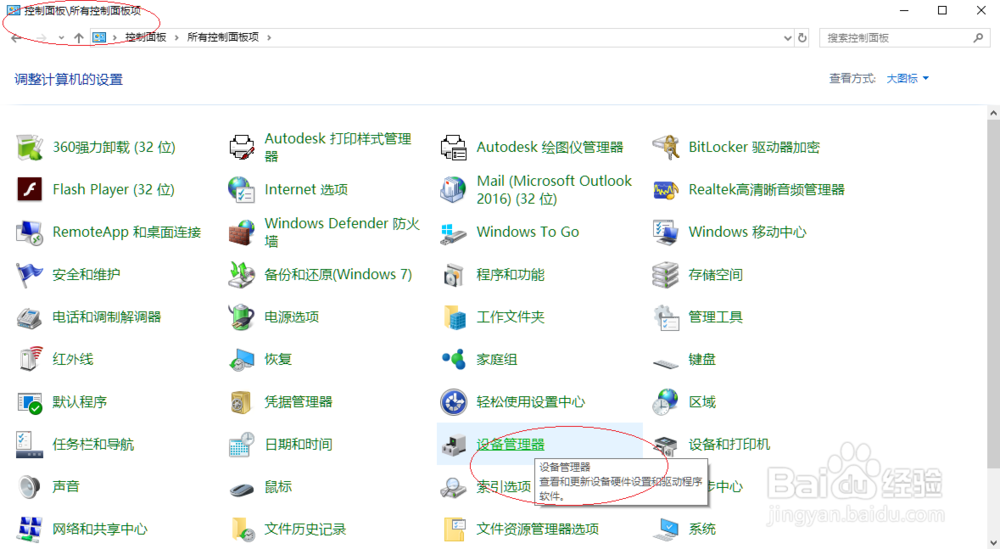1000x549 pixels.
Task: Open the 日期和时间 icon
Action: [x=242, y=444]
